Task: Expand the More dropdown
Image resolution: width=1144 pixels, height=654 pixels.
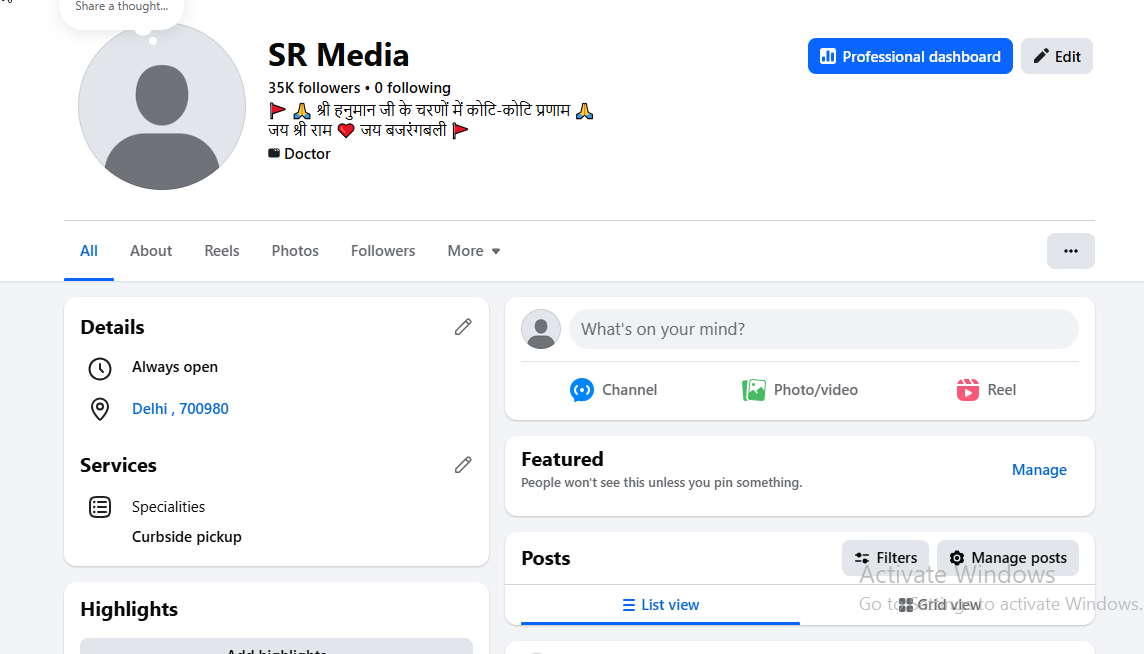Action: click(474, 251)
